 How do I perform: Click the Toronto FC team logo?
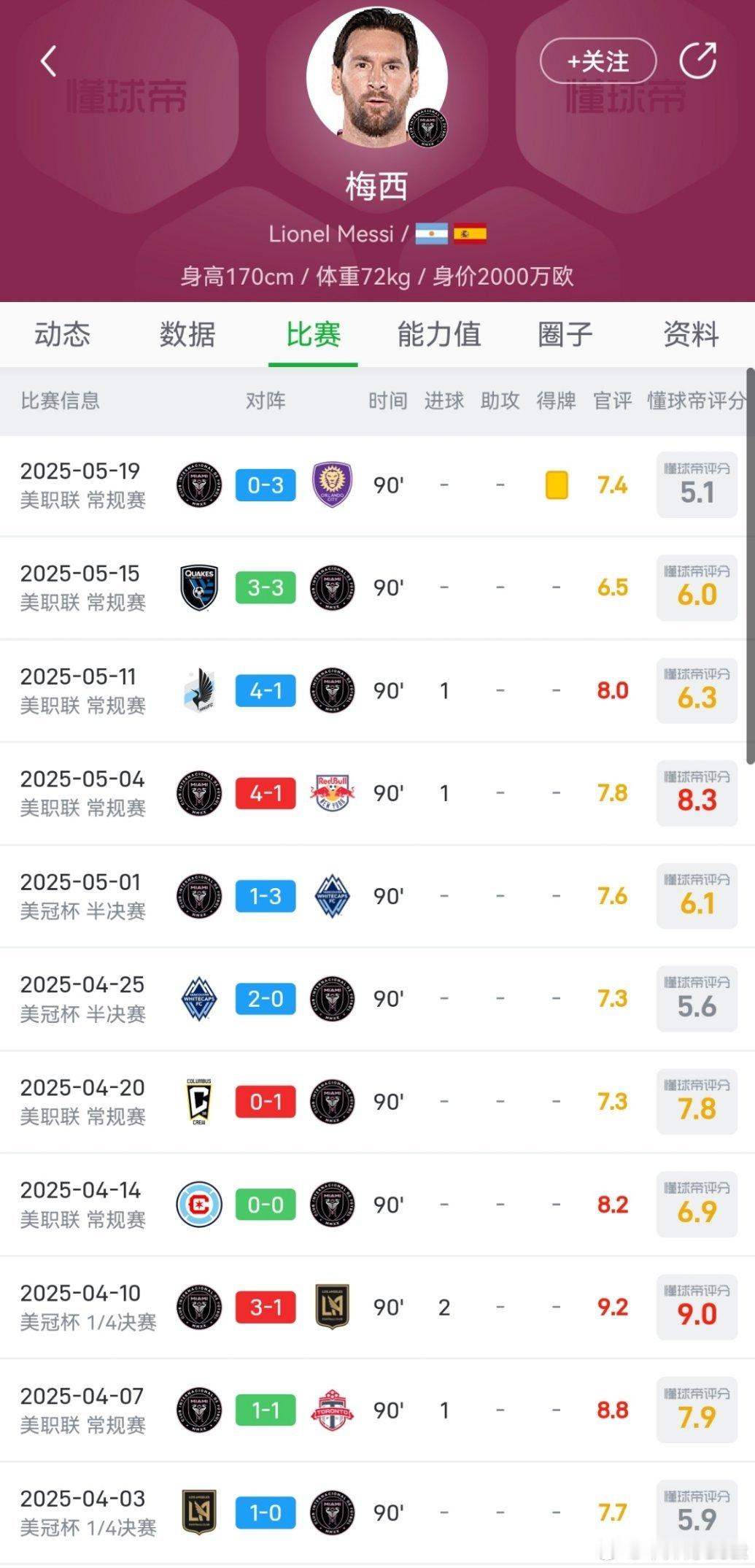click(332, 1410)
